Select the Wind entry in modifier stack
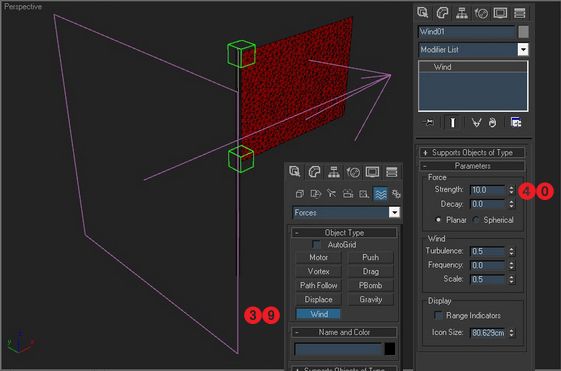Screen dimensions: 561x371 pyautogui.click(x=473, y=67)
